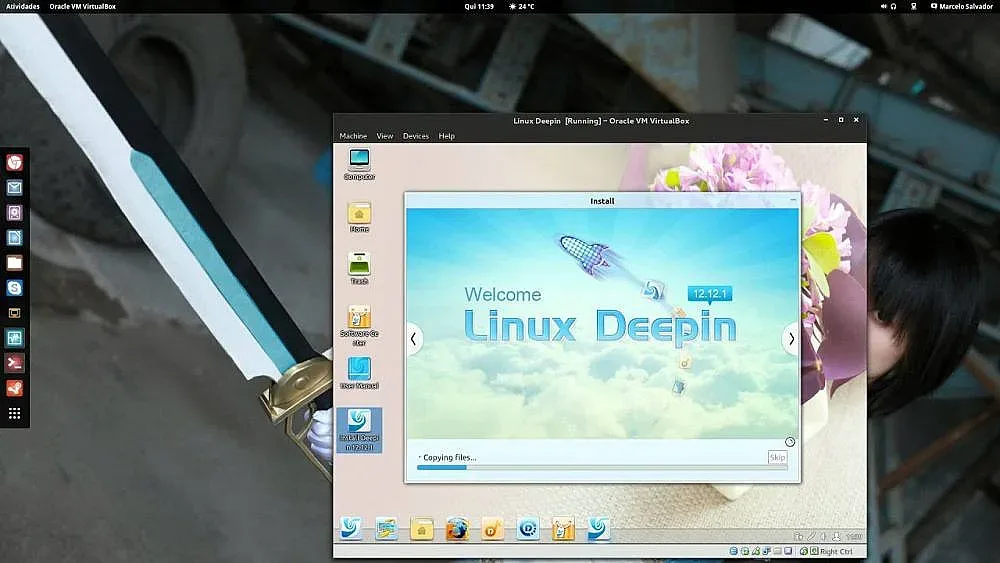Click the Copying files progress bar

click(602, 468)
